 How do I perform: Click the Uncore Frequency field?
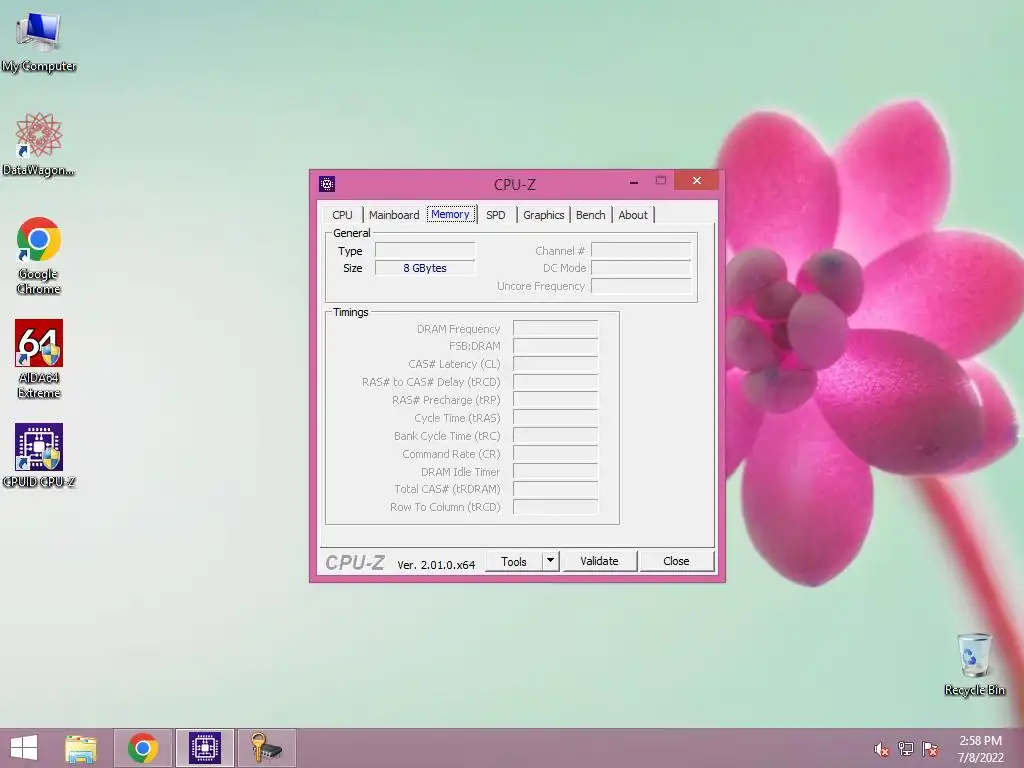641,286
